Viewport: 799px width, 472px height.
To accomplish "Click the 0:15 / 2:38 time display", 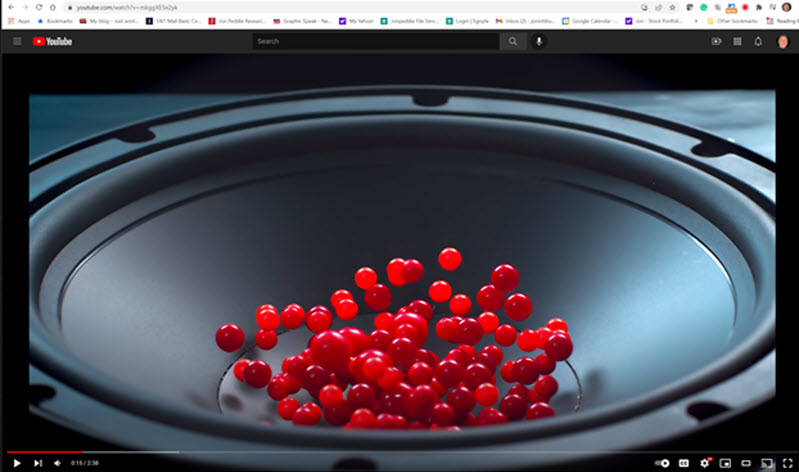I will (85, 463).
